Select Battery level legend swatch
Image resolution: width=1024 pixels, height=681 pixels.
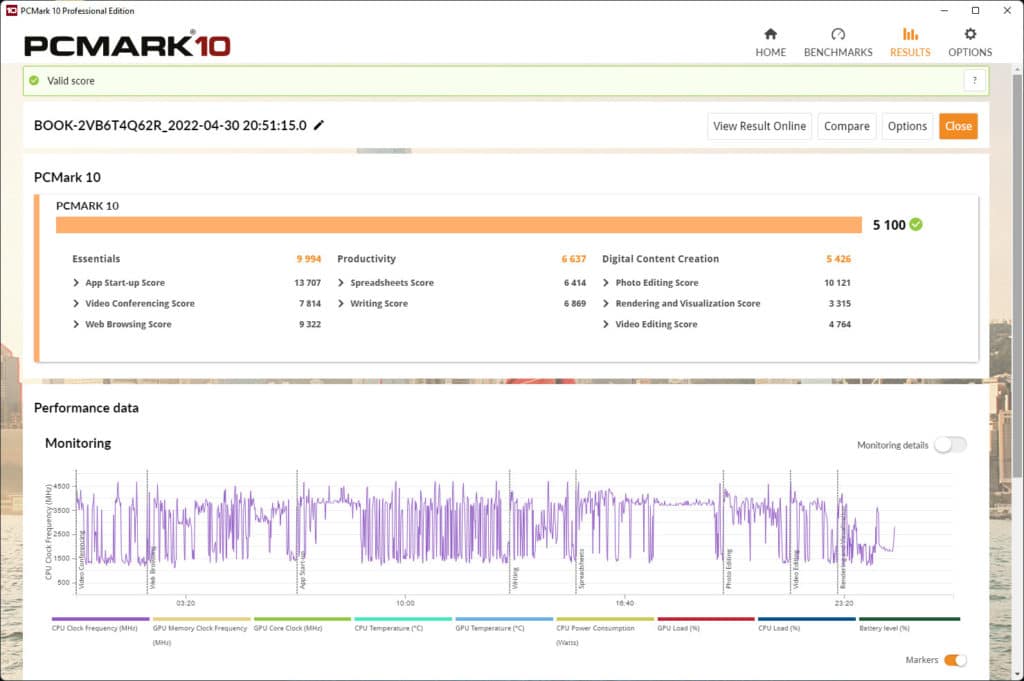pyautogui.click(x=910, y=618)
